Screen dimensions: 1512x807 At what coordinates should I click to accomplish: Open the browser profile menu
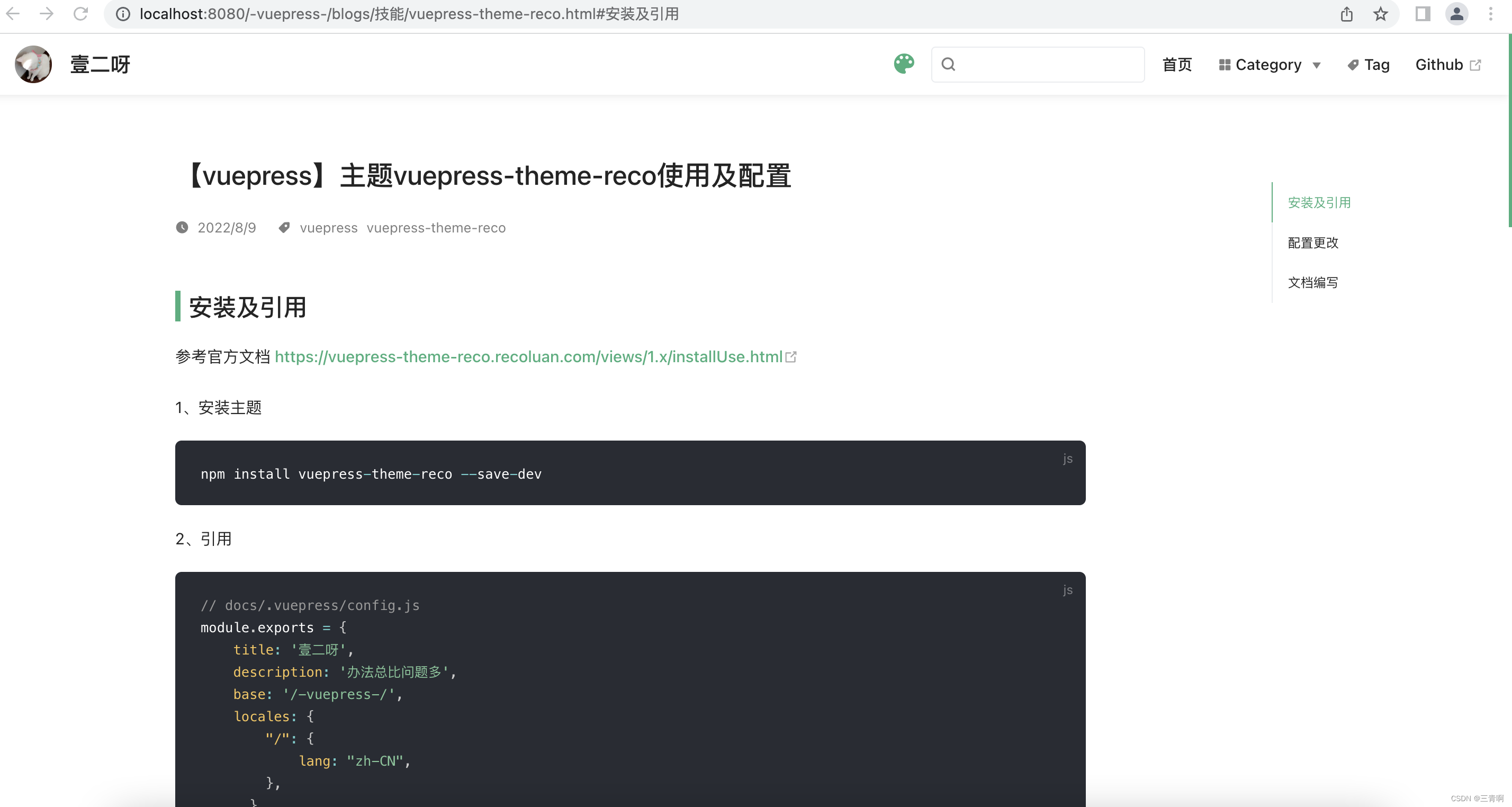1457,14
